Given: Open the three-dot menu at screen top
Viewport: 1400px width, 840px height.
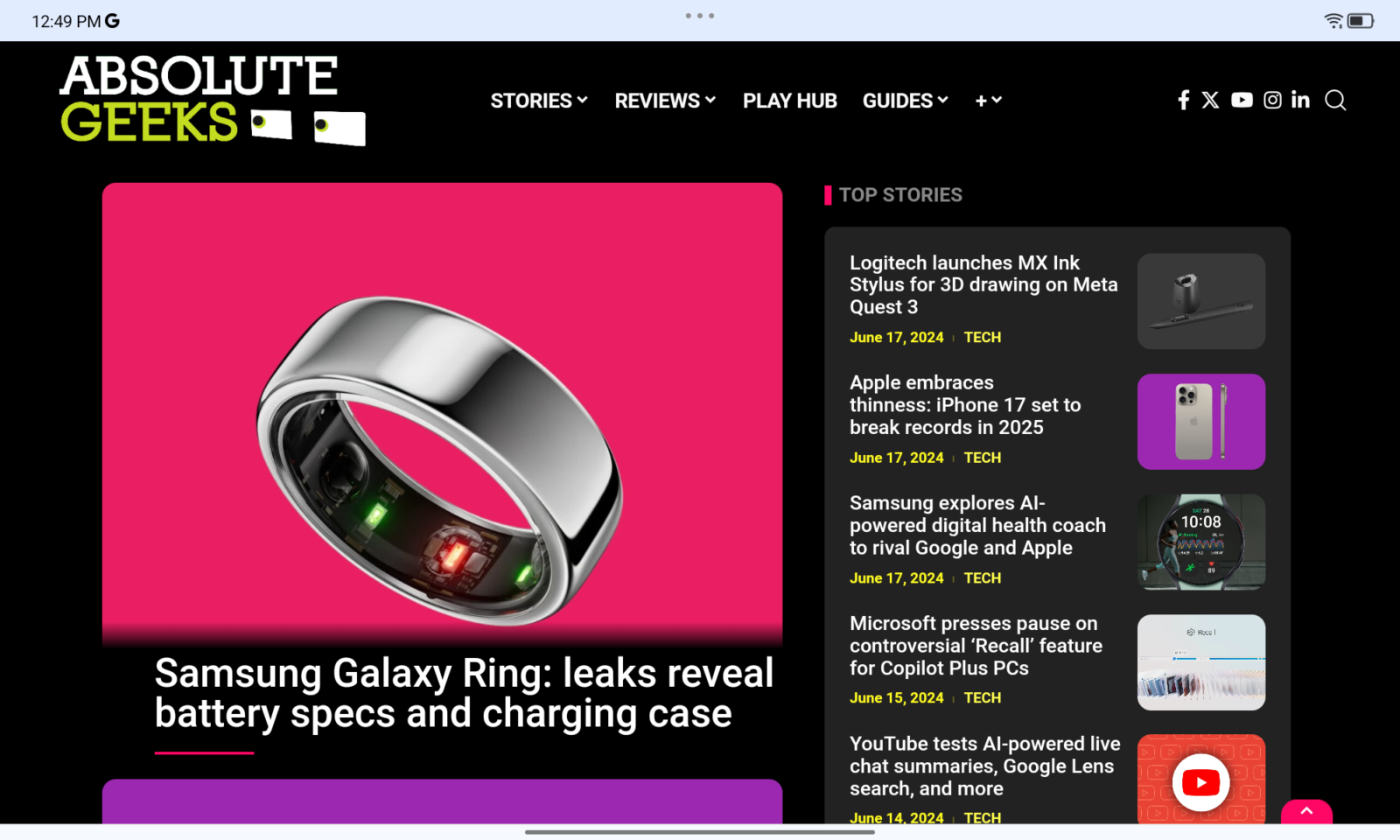Looking at the screenshot, I should coord(700,16).
